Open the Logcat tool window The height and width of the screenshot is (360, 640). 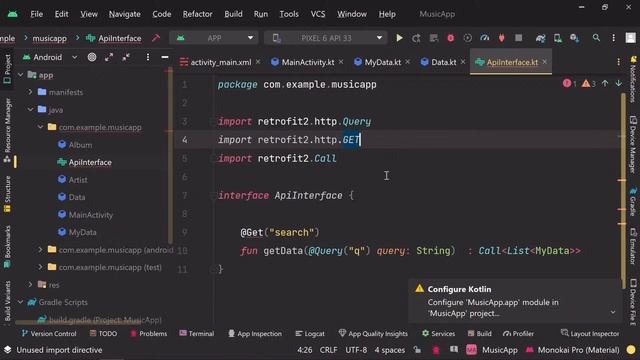pos(310,333)
